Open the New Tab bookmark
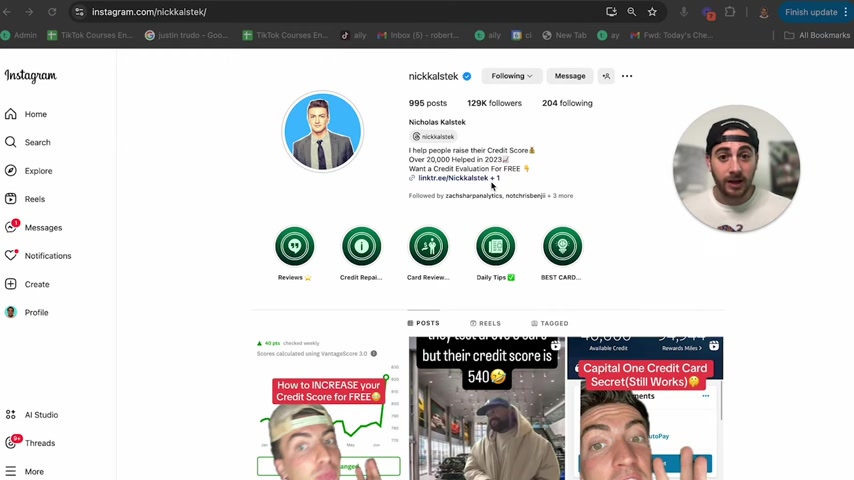 [565, 35]
